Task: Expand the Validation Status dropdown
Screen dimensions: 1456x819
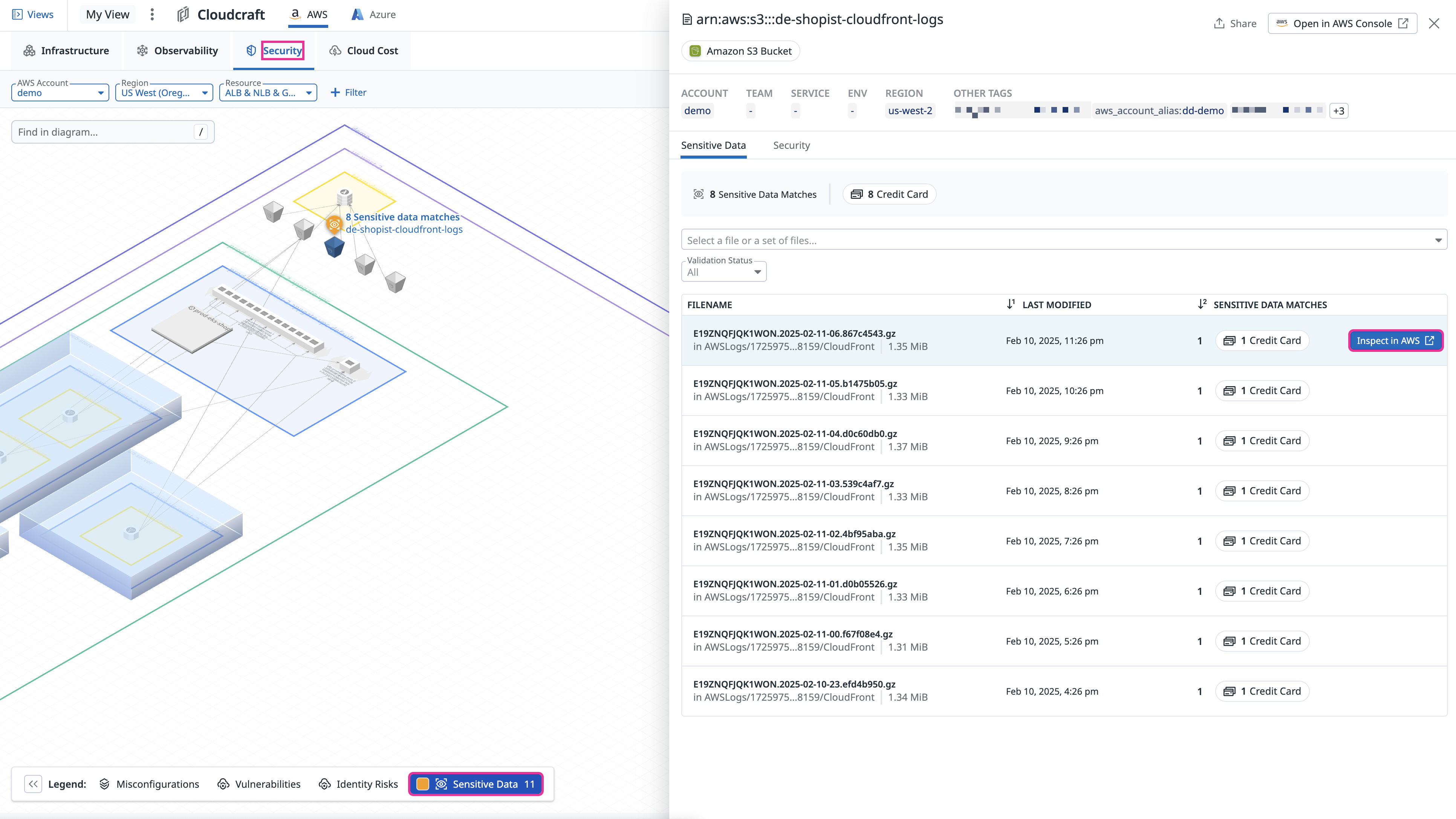Action: [x=723, y=272]
